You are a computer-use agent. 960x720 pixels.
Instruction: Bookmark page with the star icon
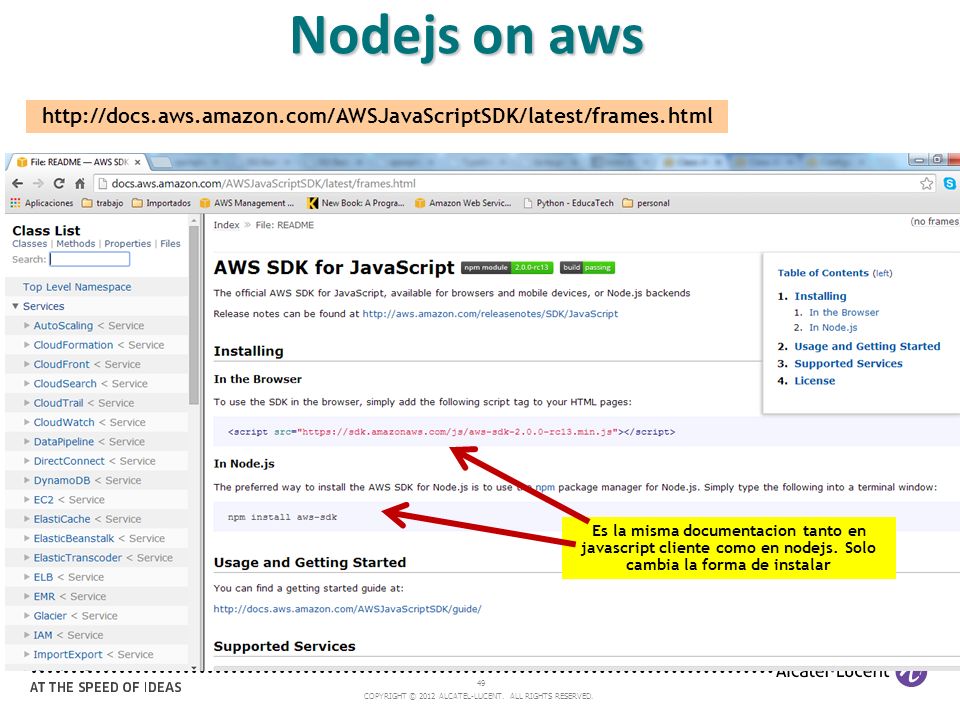pos(926,183)
